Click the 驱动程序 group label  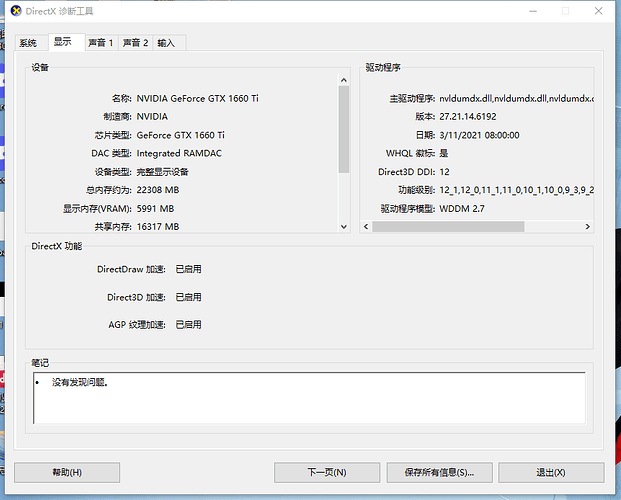pyautogui.click(x=383, y=67)
